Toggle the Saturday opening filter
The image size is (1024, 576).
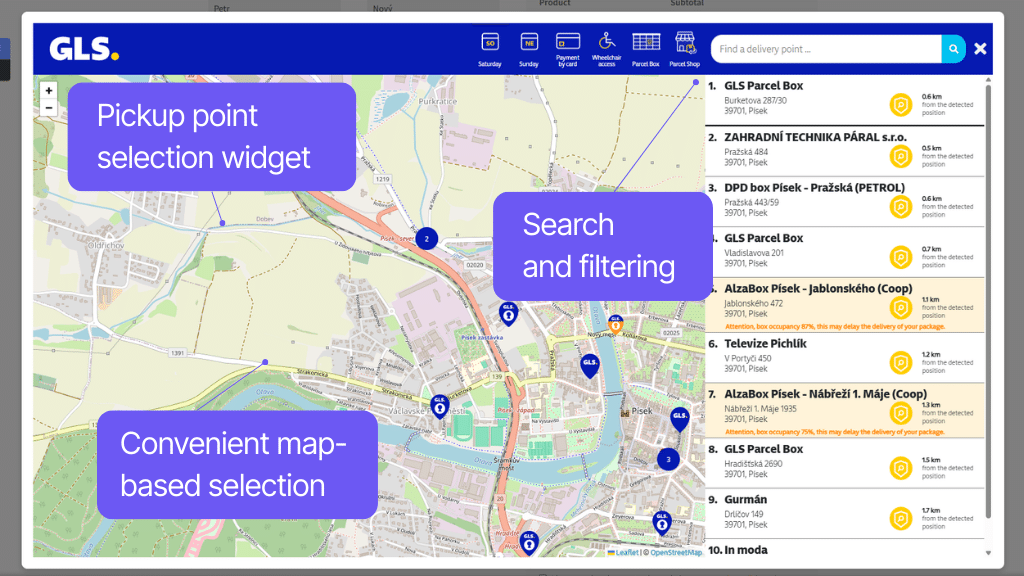(x=490, y=50)
